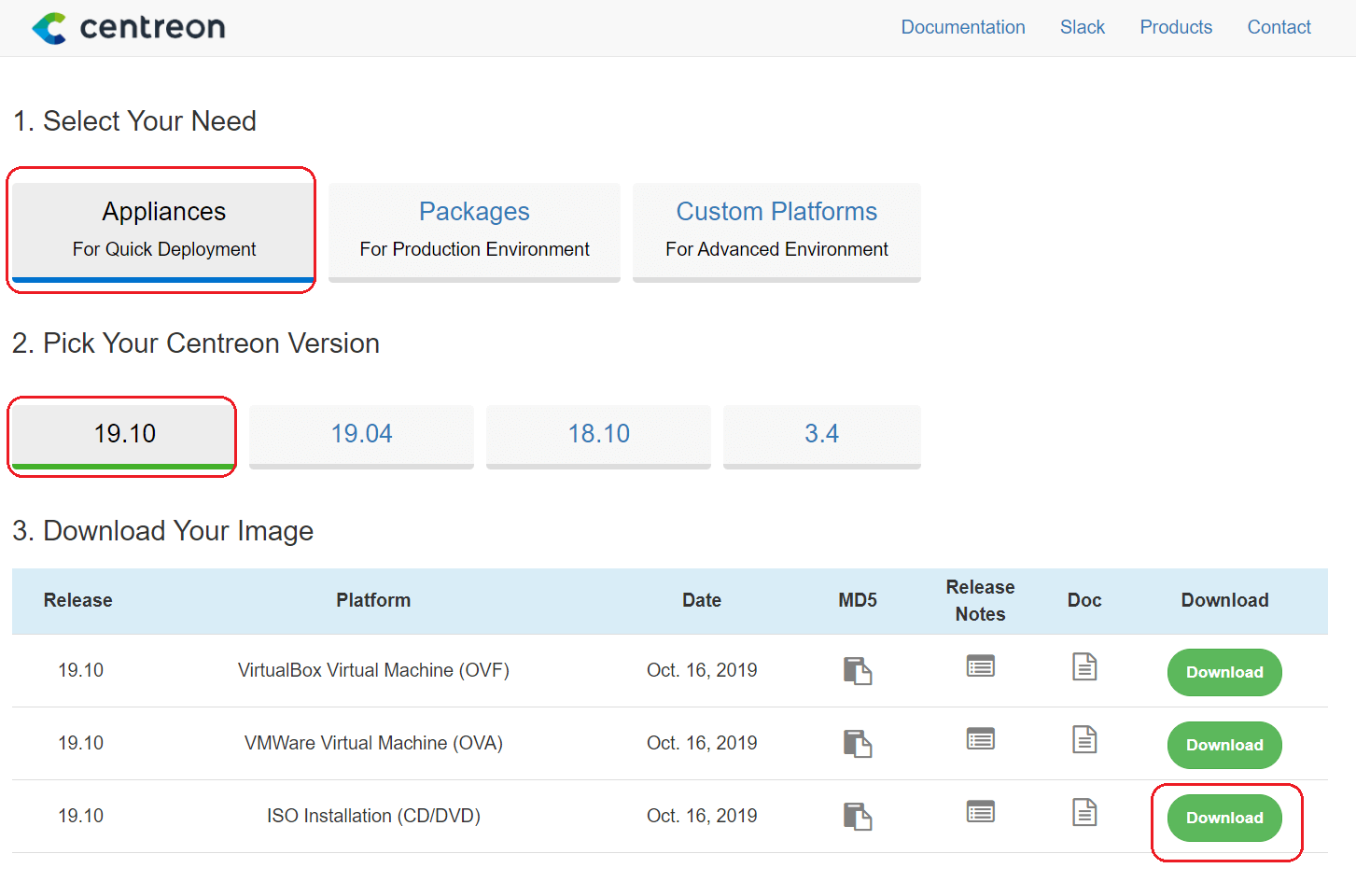The height and width of the screenshot is (896, 1356).
Task: Click the Platform column header
Action: tap(373, 600)
